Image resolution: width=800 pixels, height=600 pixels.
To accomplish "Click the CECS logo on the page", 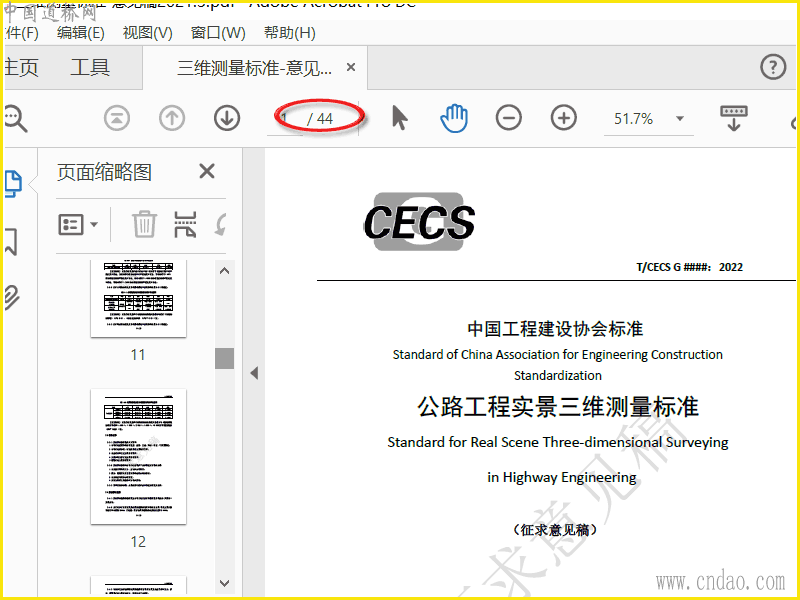I will (x=419, y=222).
